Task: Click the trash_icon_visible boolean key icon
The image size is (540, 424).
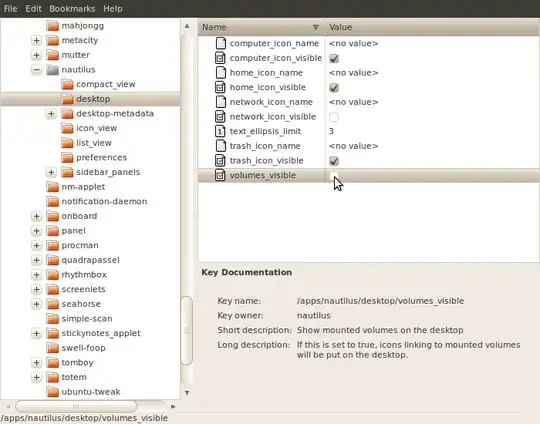Action: pos(220,161)
